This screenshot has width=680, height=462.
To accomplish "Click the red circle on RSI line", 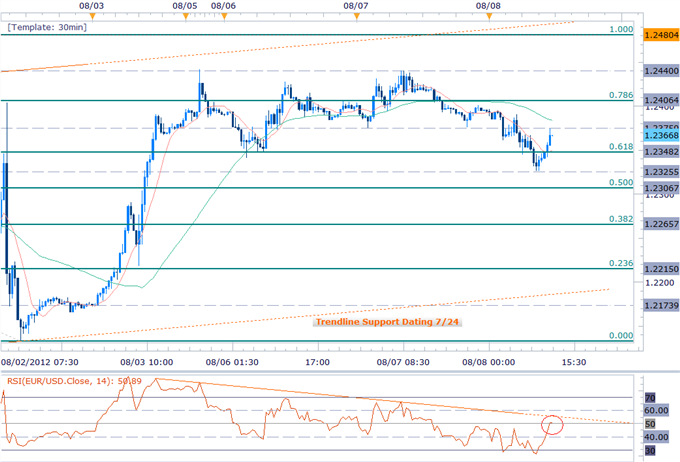I will click(555, 424).
